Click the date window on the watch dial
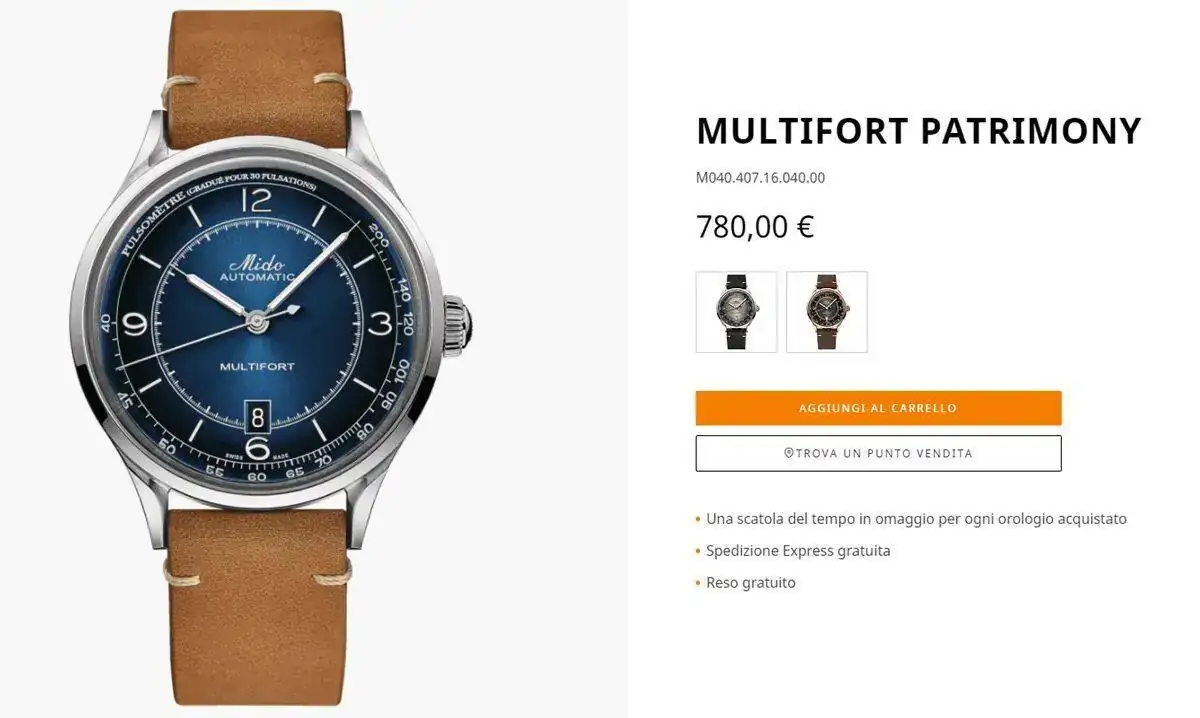 pyautogui.click(x=258, y=415)
